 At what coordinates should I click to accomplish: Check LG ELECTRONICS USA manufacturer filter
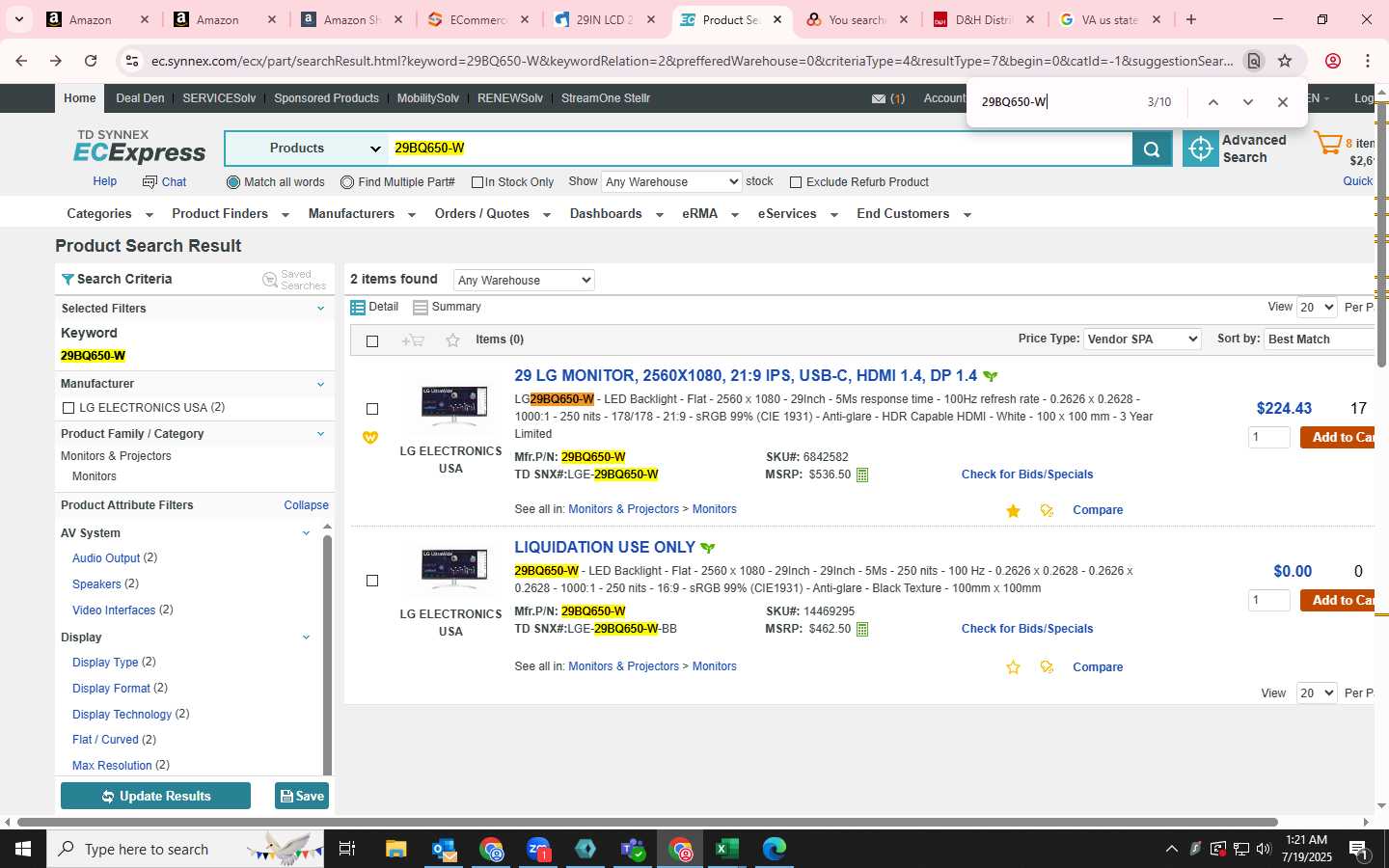click(x=68, y=408)
